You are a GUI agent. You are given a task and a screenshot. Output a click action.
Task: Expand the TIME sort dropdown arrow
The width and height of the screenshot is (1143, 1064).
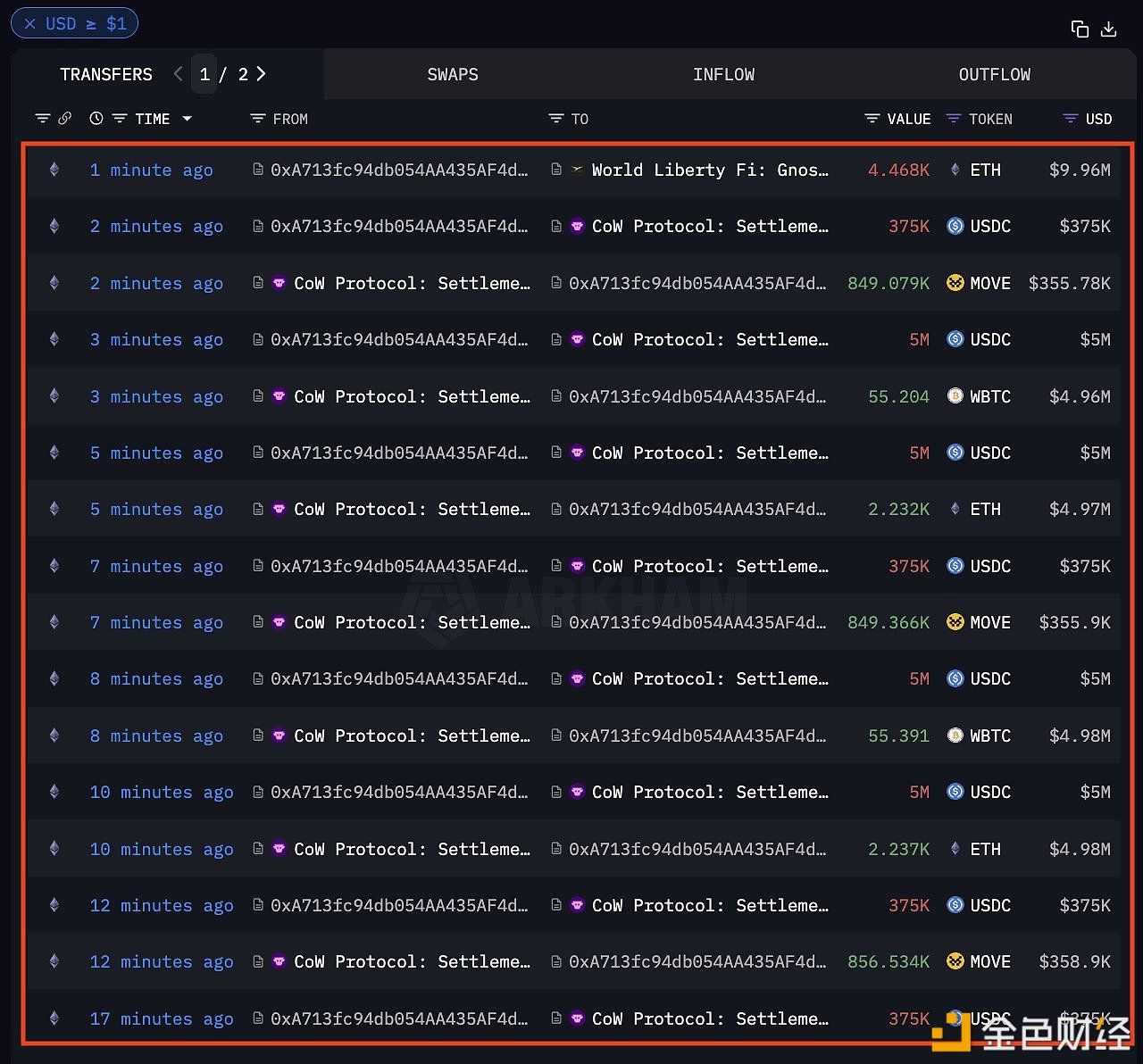[x=187, y=119]
